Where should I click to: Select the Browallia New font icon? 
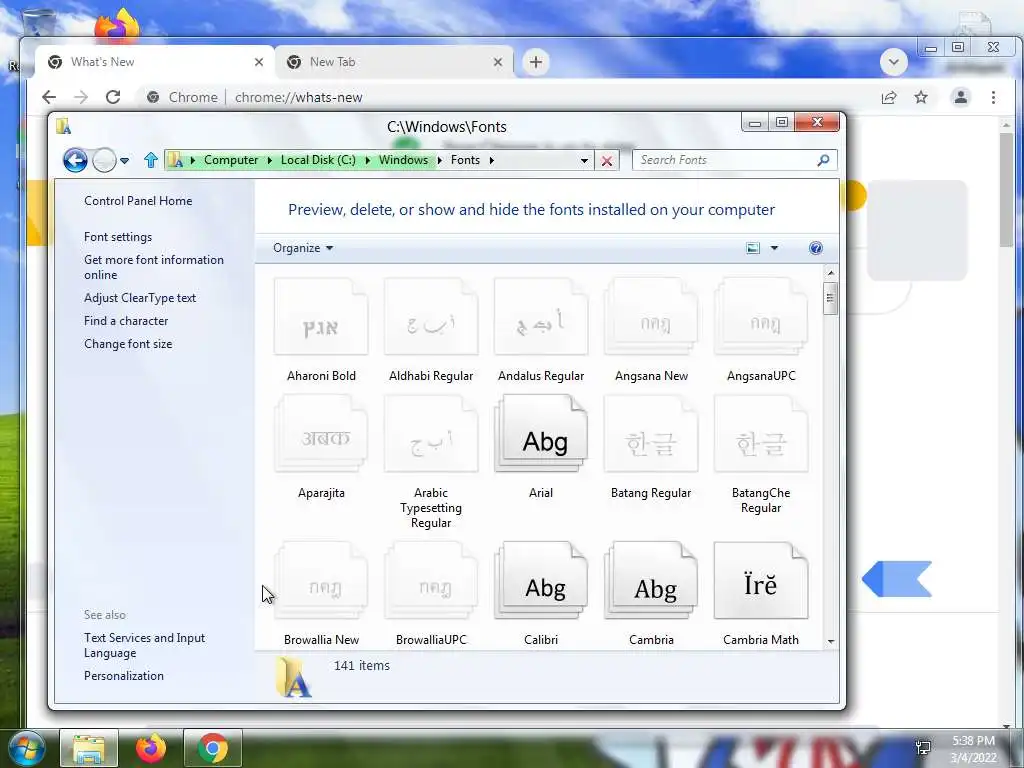(x=321, y=581)
